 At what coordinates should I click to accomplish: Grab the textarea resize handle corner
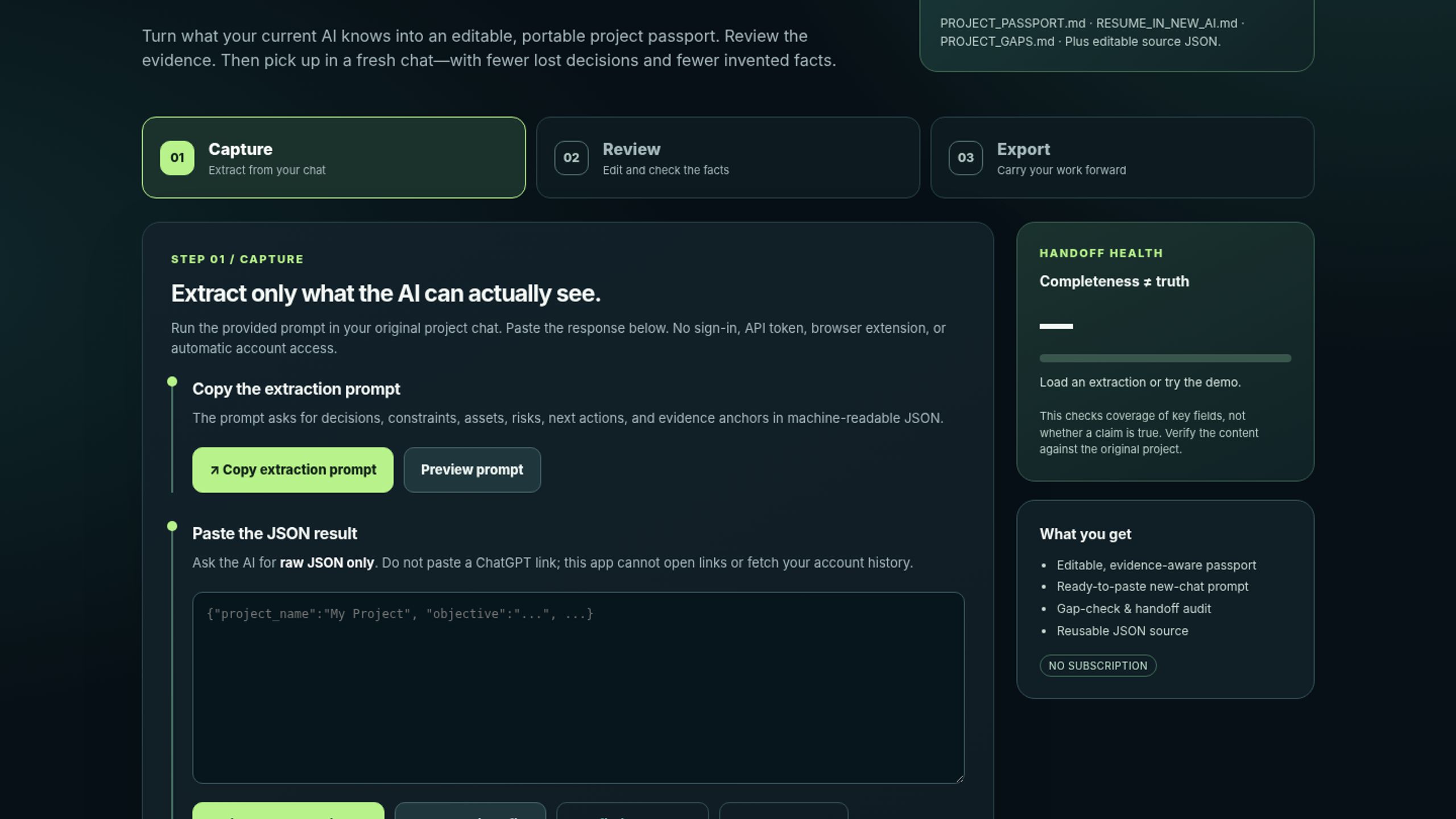[x=959, y=779]
